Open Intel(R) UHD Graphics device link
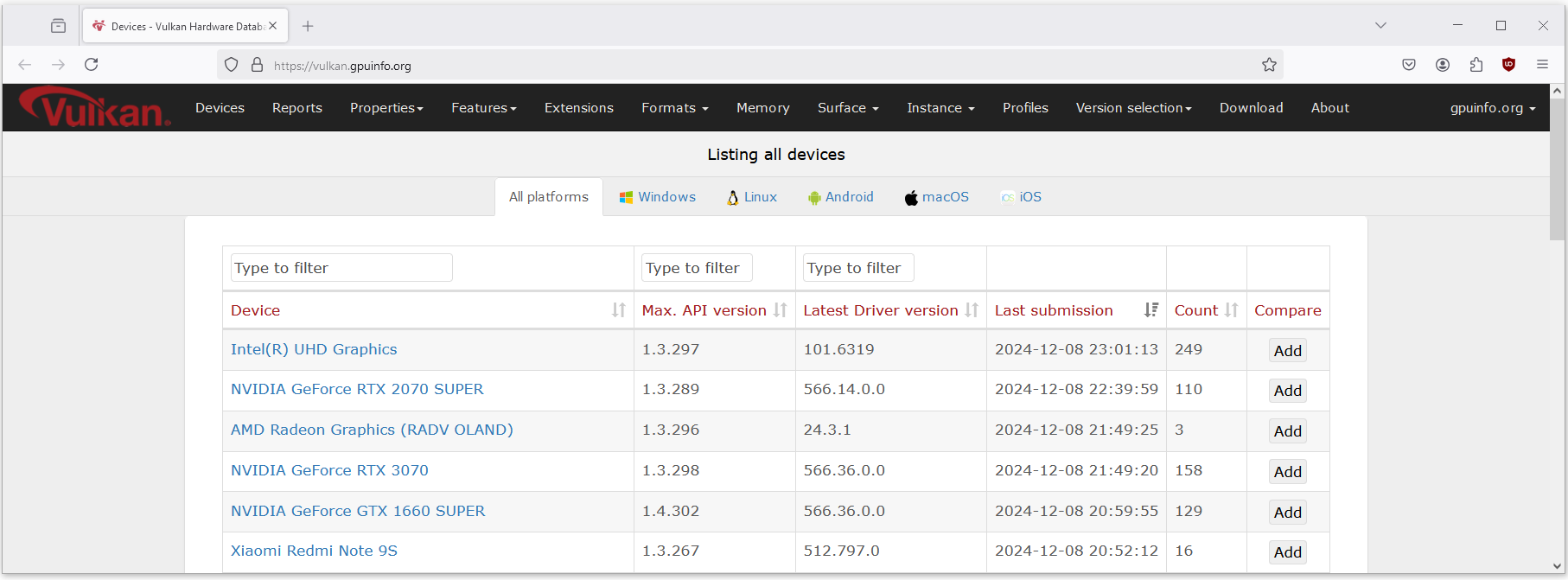Viewport: 1568px width, 580px height. [x=314, y=349]
